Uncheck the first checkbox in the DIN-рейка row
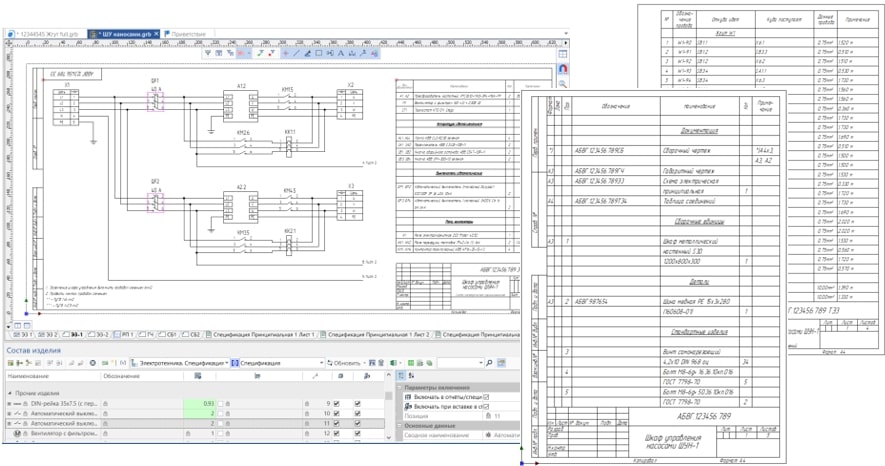 [337, 404]
